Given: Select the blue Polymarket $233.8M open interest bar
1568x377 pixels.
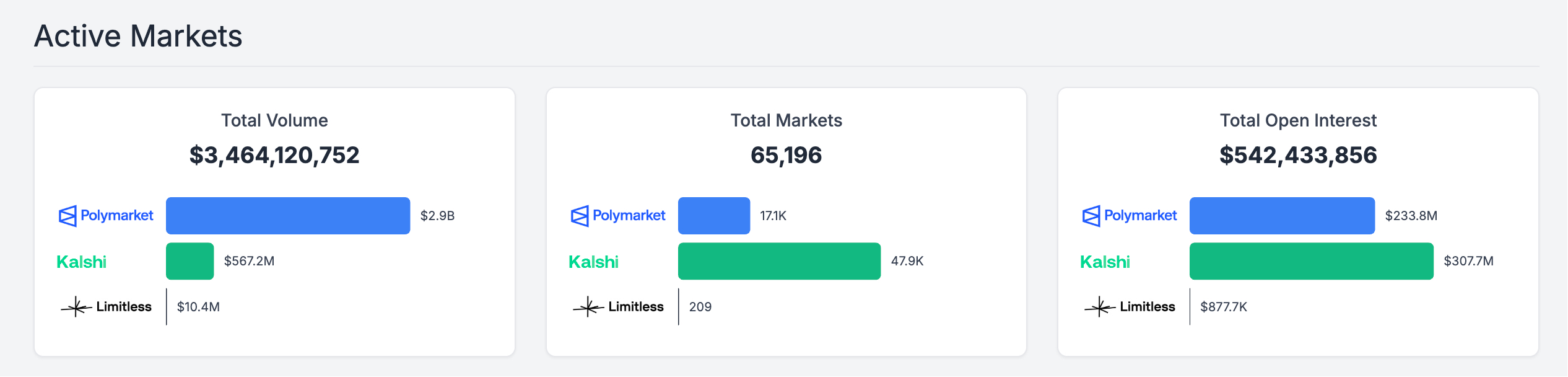Looking at the screenshot, I should [x=1282, y=216].
